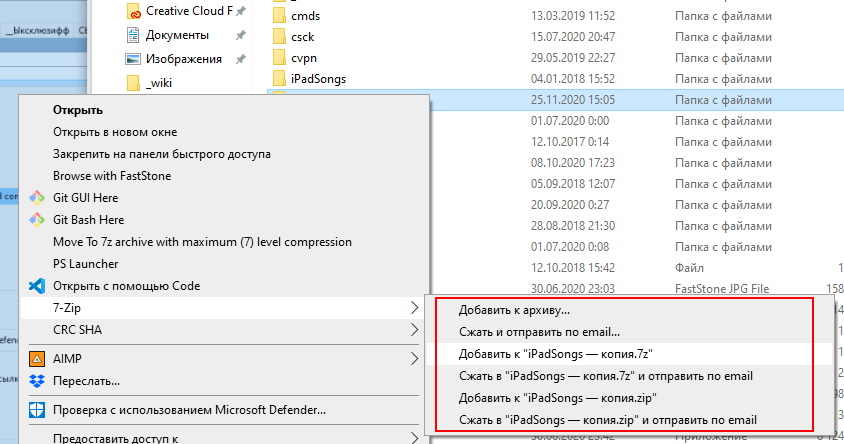This screenshot has height=444, width=844.
Task: Click the Dropbox icon beside Переслать
Action: click(x=37, y=381)
